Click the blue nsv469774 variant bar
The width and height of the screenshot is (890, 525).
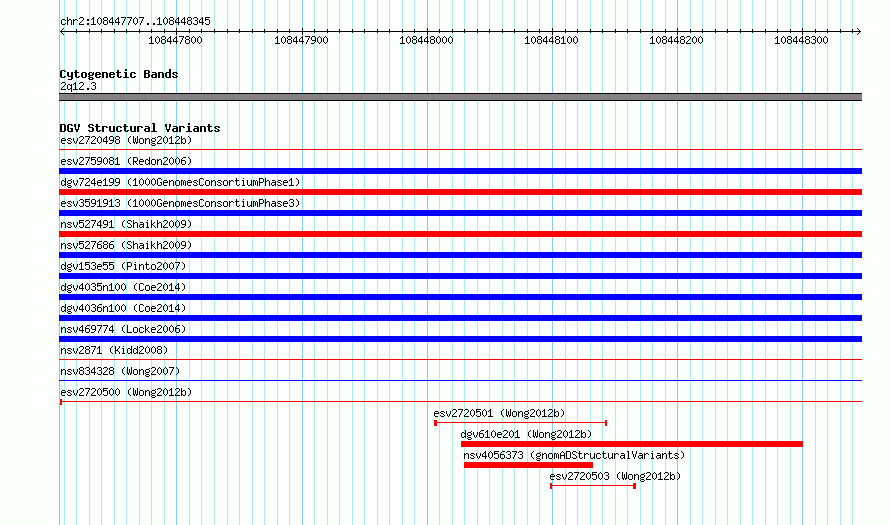[x=460, y=339]
